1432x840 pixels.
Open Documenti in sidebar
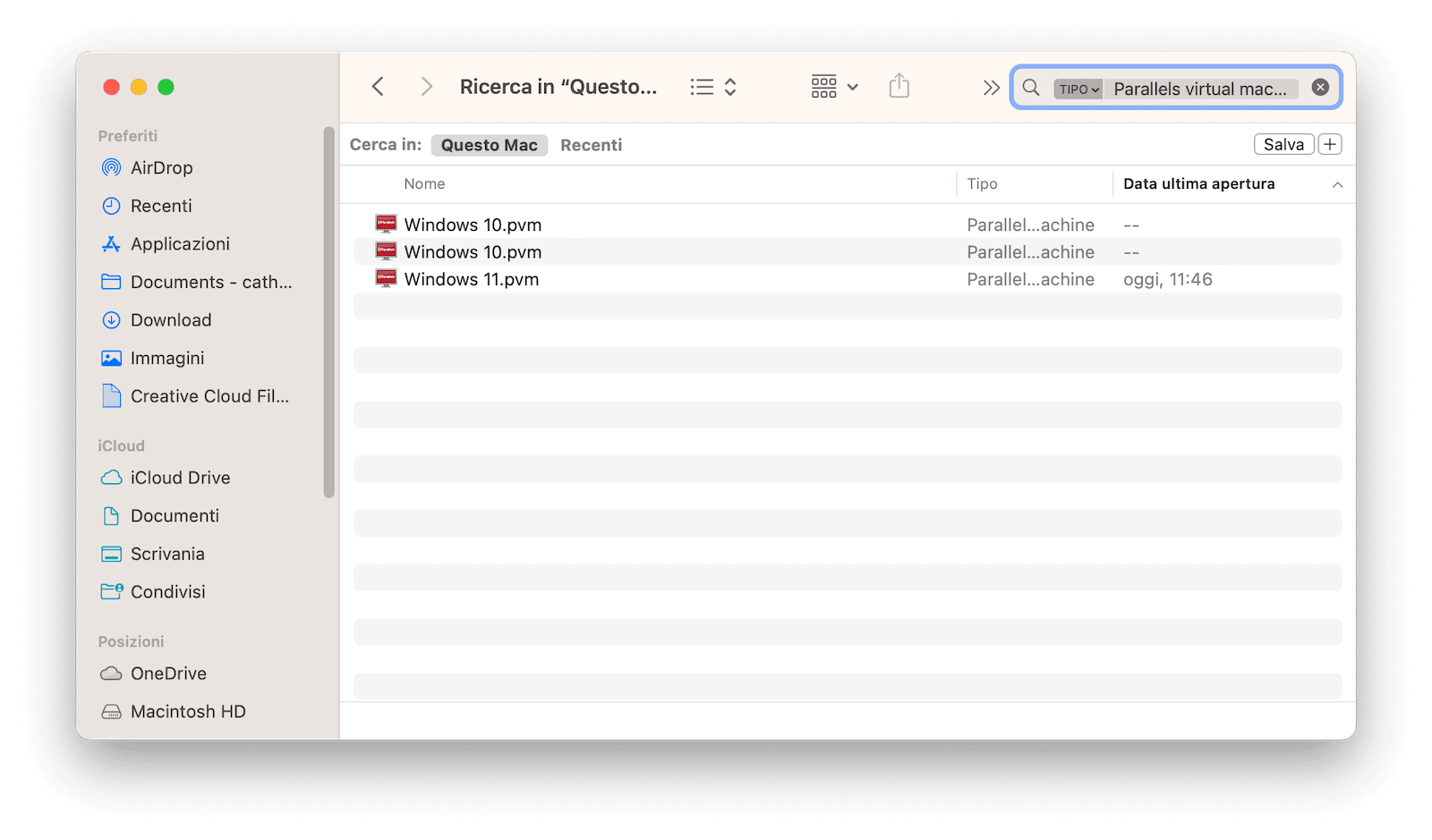coord(175,516)
